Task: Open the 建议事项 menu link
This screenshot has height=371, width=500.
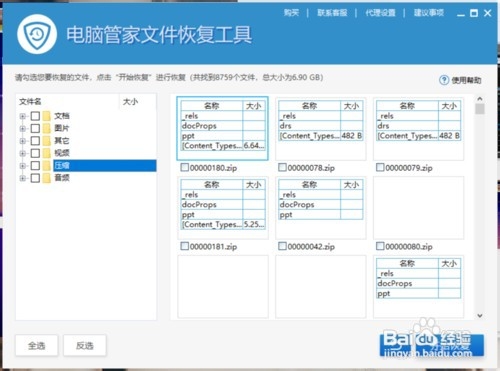Action: (429, 13)
